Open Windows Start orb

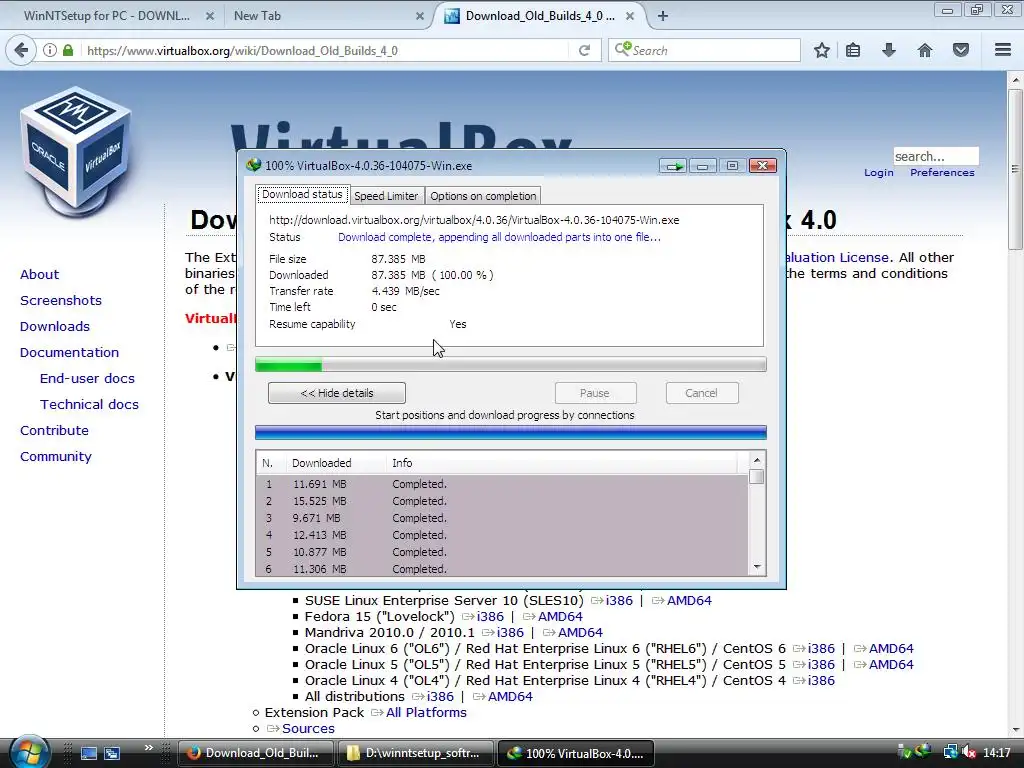(29, 752)
